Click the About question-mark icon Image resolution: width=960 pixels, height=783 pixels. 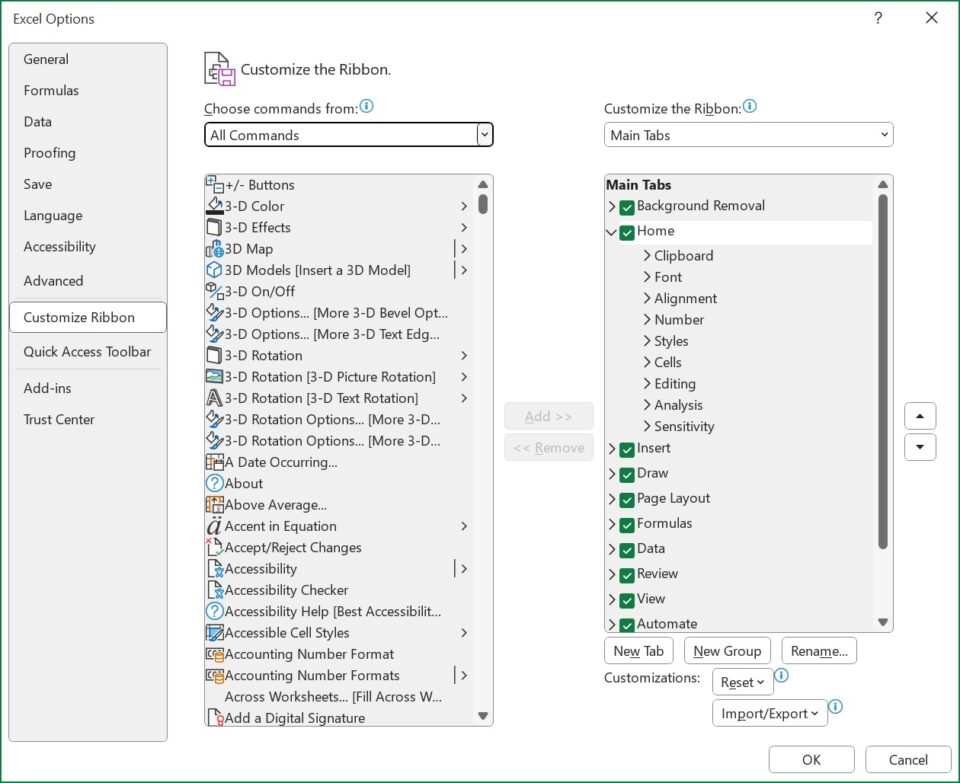click(216, 483)
